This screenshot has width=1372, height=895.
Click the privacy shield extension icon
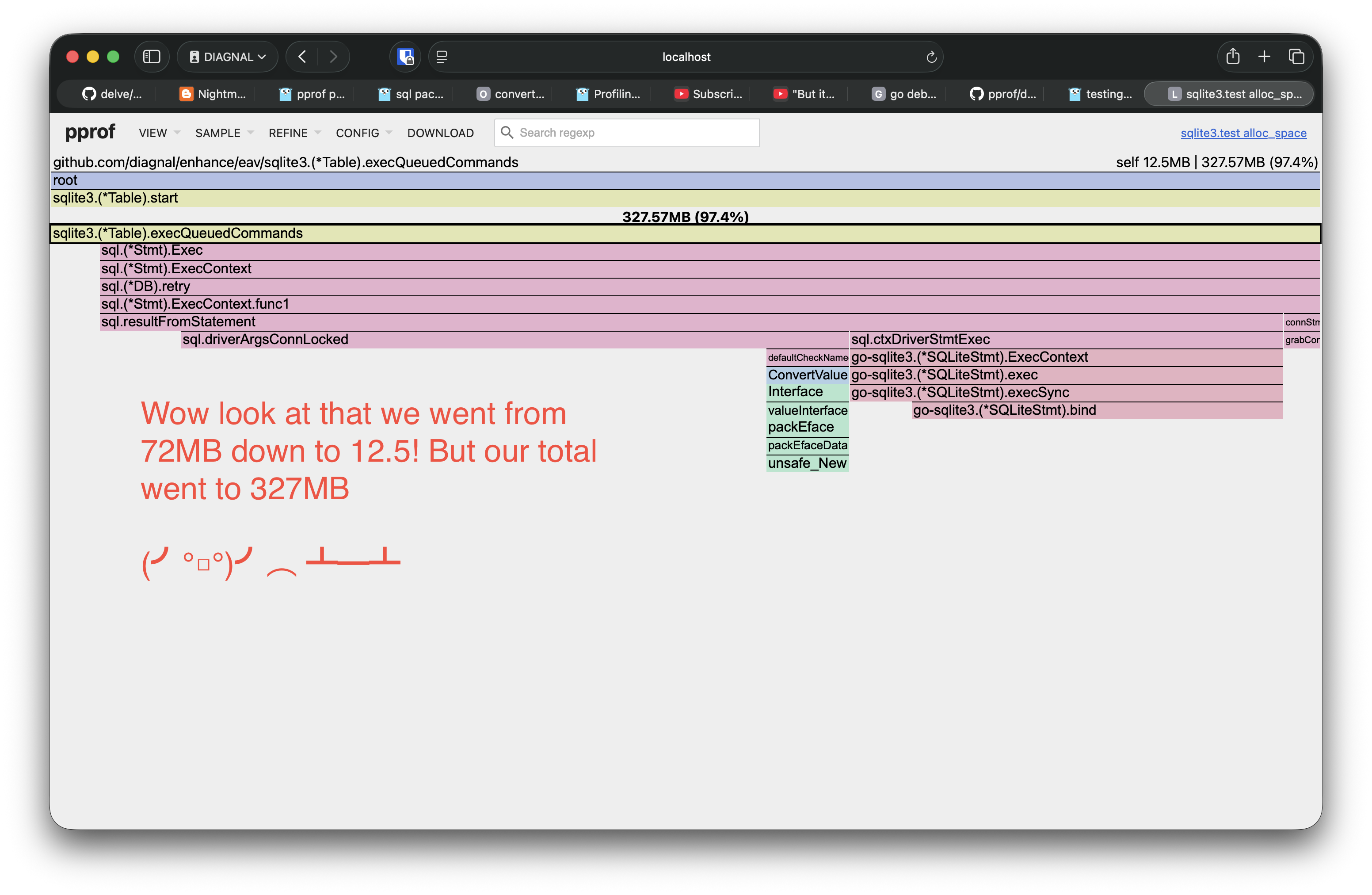click(406, 57)
